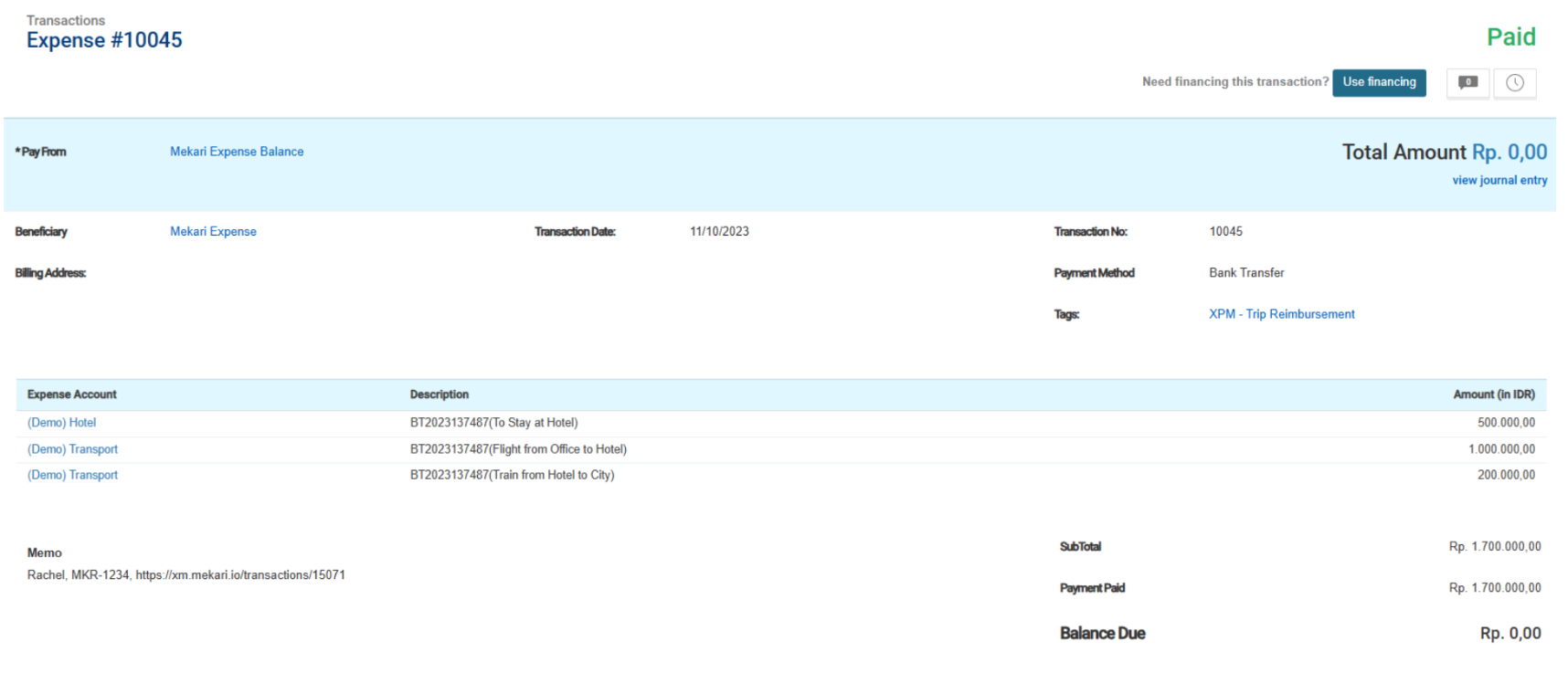The height and width of the screenshot is (673, 1568).
Task: Open the view journal entry link
Action: tap(1499, 181)
